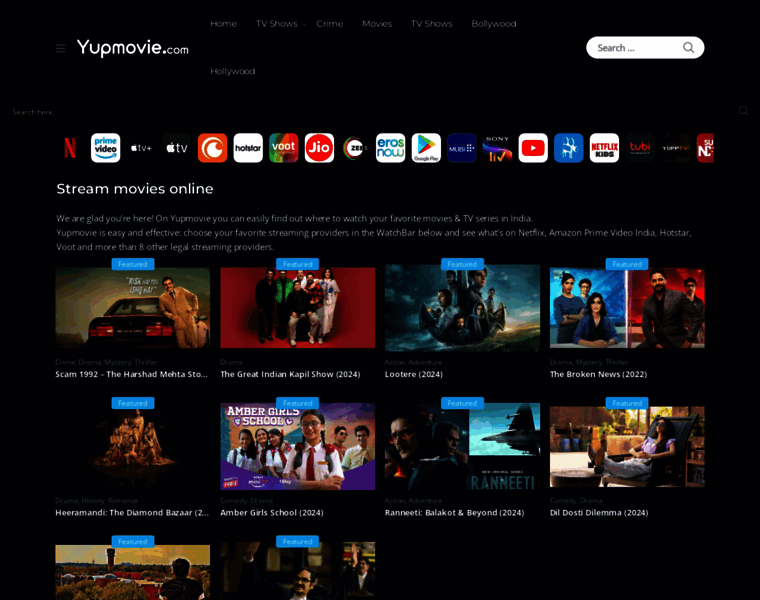Viewport: 760px width, 600px height.
Task: Open Ranneeti: Balakot & Beyond (2024) title
Action: pos(454,513)
